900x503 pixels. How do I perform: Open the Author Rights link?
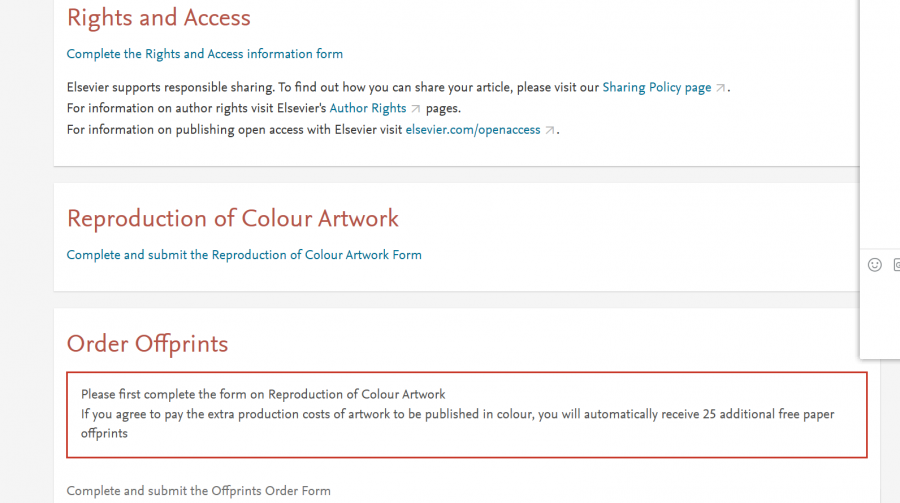click(368, 109)
